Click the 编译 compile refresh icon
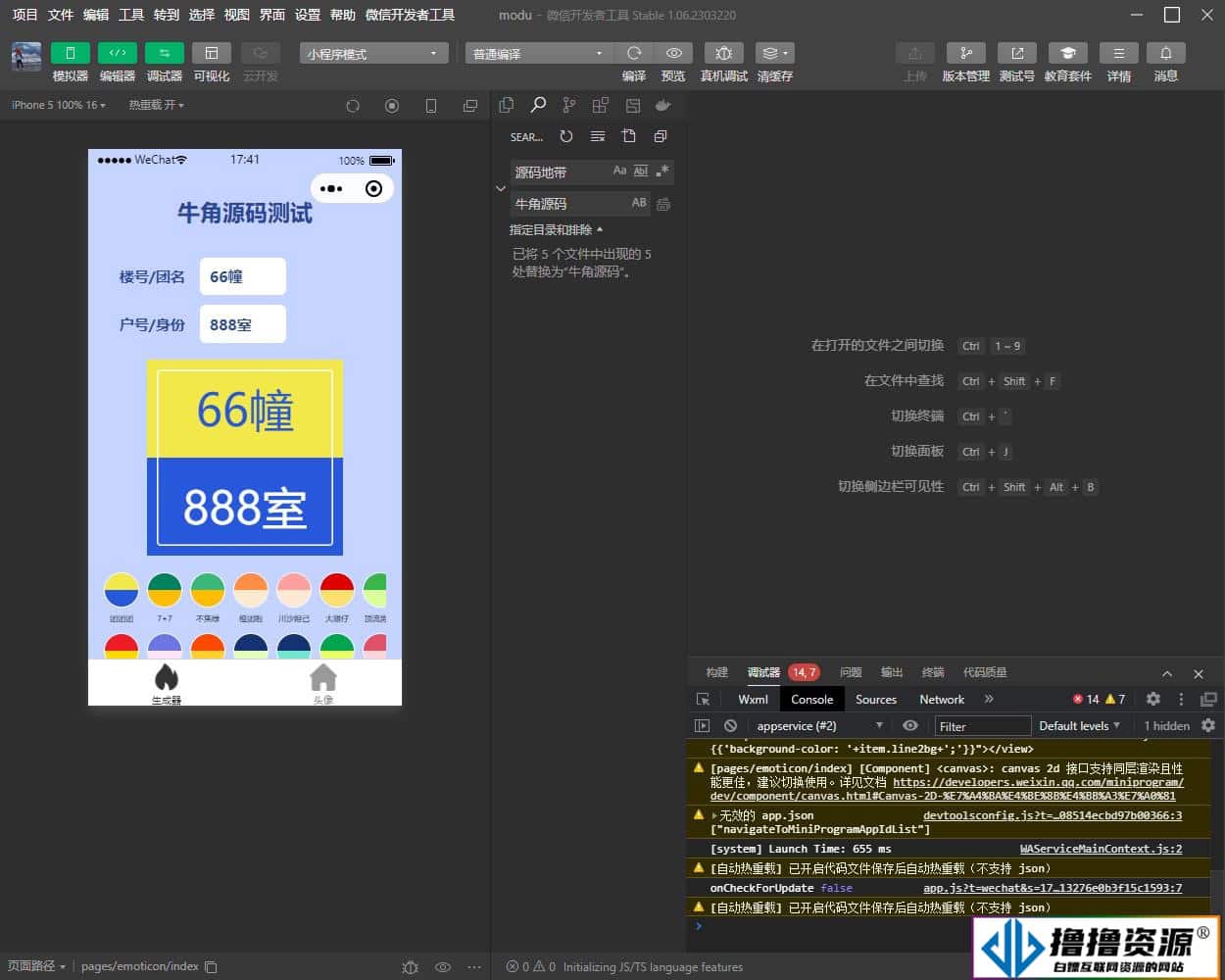Image resolution: width=1225 pixels, height=980 pixels. coord(634,53)
